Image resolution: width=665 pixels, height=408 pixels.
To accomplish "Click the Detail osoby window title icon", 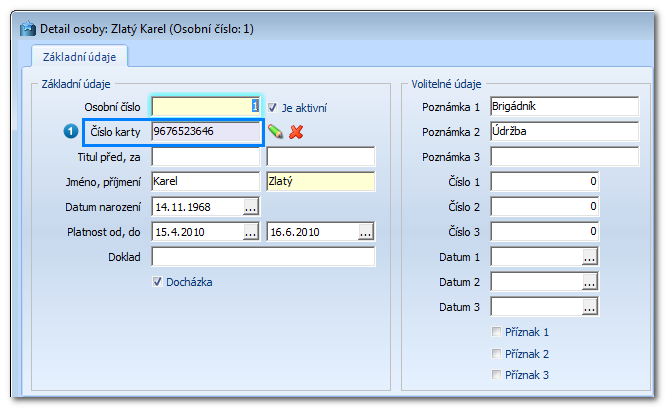I will (x=28, y=29).
